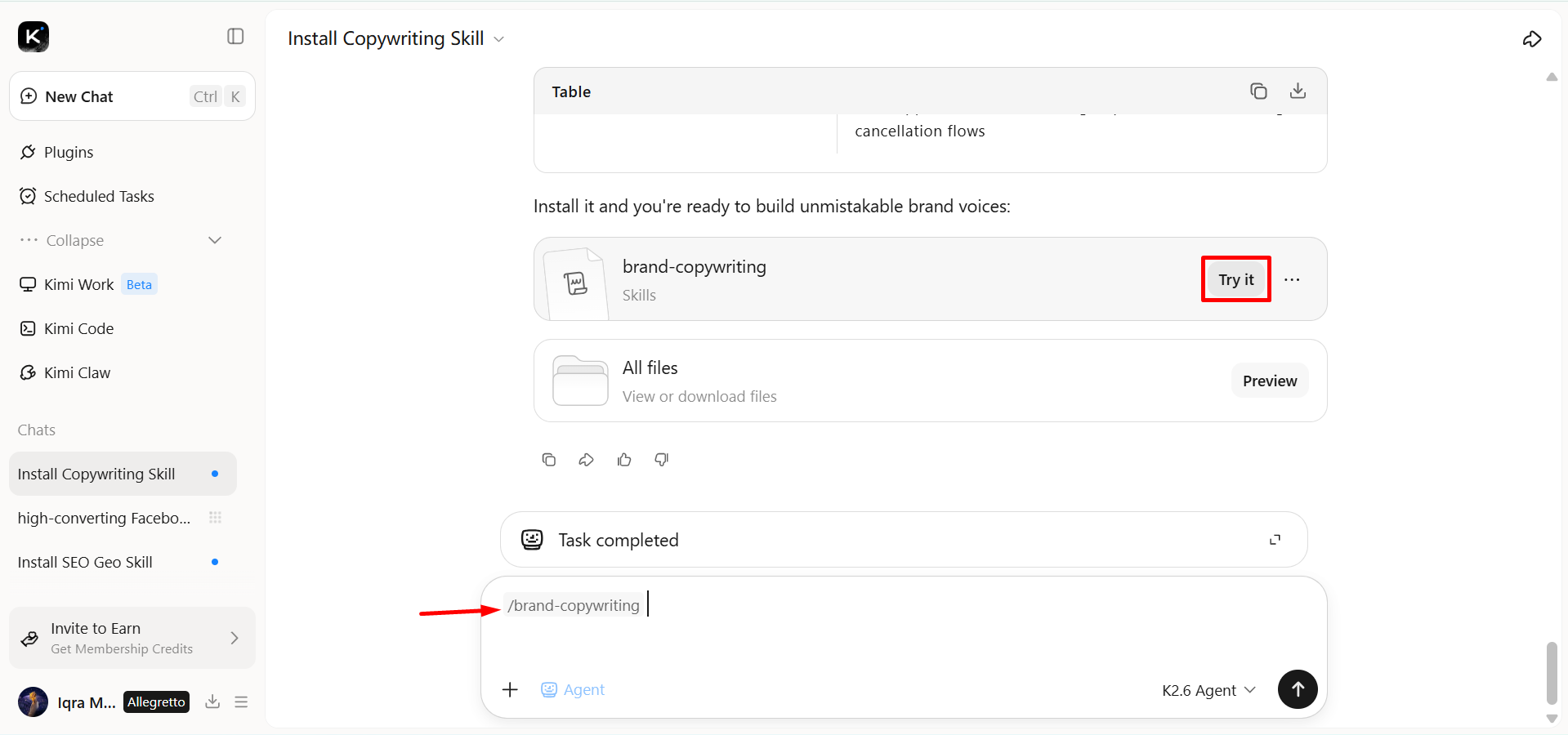Open the sidebar hamburger menu icon
1568x735 pixels.
coord(241,702)
